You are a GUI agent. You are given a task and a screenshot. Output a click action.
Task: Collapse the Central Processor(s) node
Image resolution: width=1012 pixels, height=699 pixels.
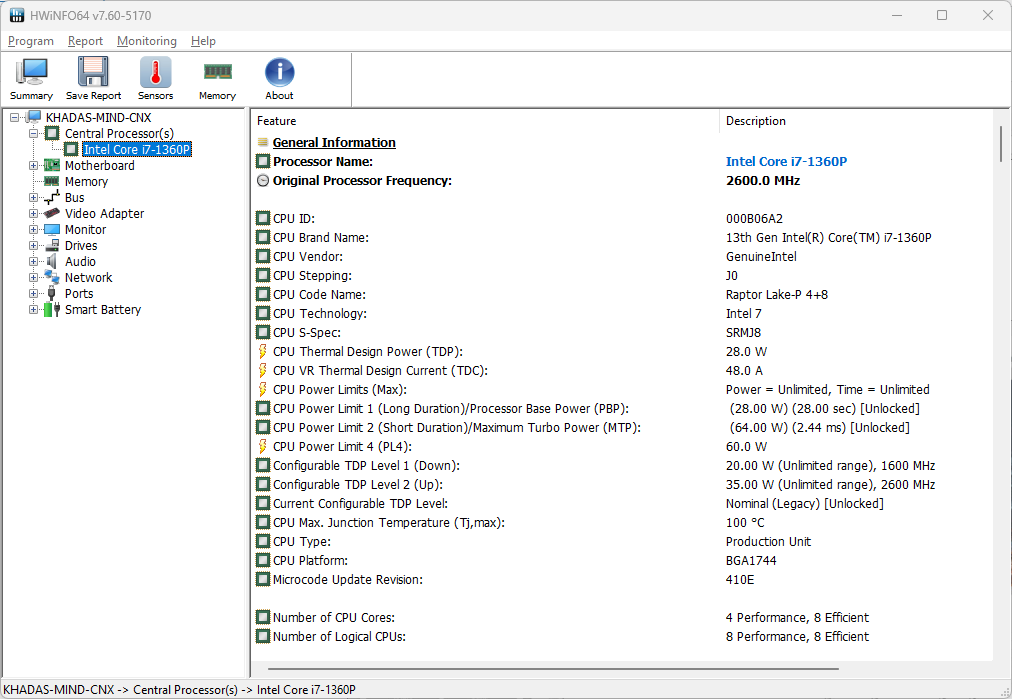pos(33,134)
